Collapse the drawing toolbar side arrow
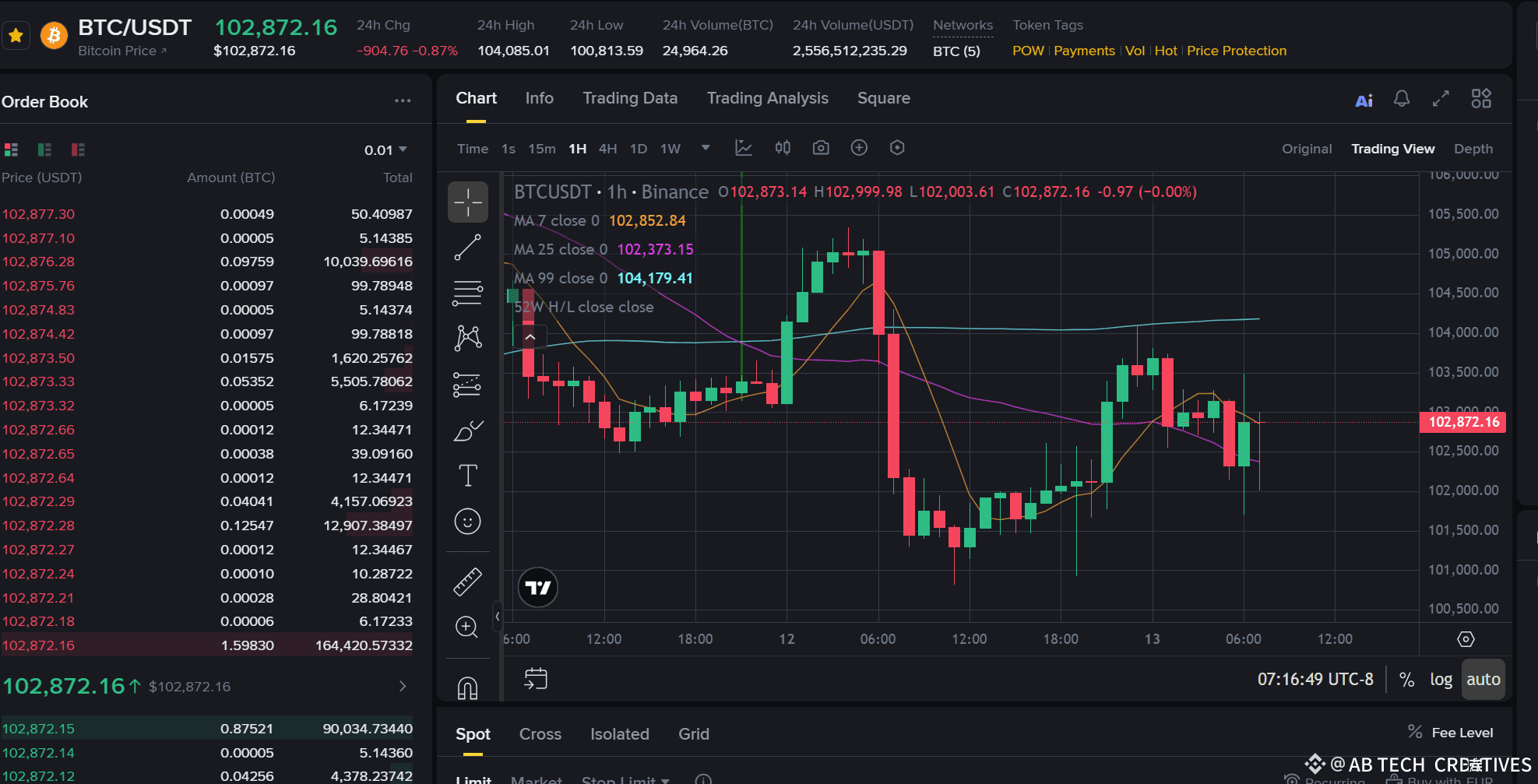Viewport: 1538px width, 784px height. (498, 616)
